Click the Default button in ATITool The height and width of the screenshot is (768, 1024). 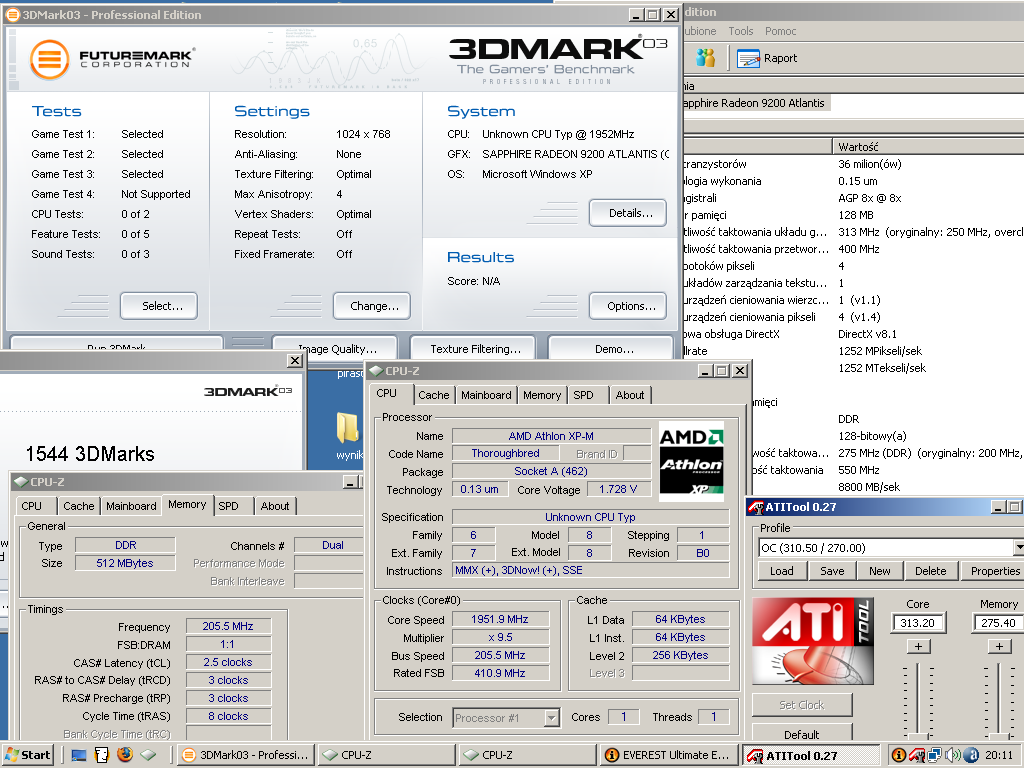tap(802, 734)
